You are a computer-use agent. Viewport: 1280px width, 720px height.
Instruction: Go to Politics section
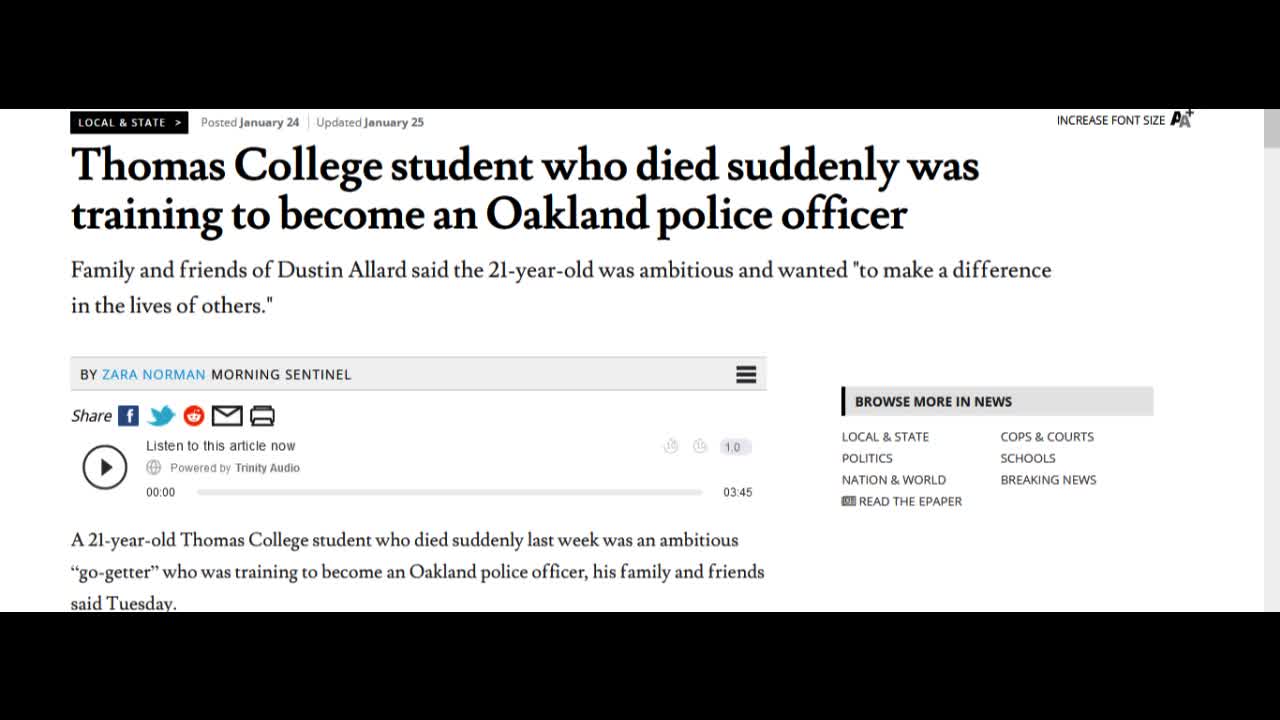click(x=867, y=458)
